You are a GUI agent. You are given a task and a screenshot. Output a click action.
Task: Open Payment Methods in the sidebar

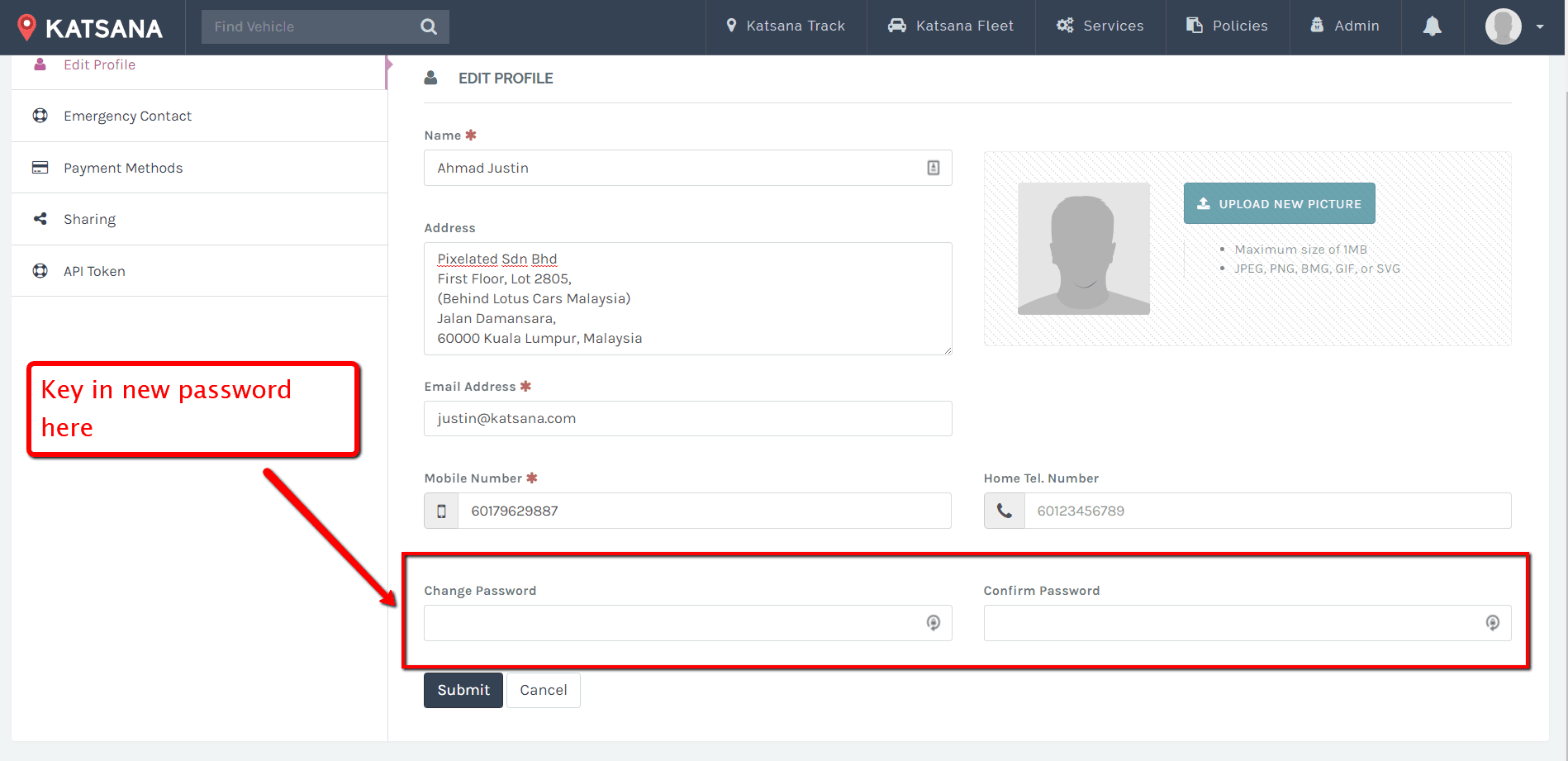point(123,169)
